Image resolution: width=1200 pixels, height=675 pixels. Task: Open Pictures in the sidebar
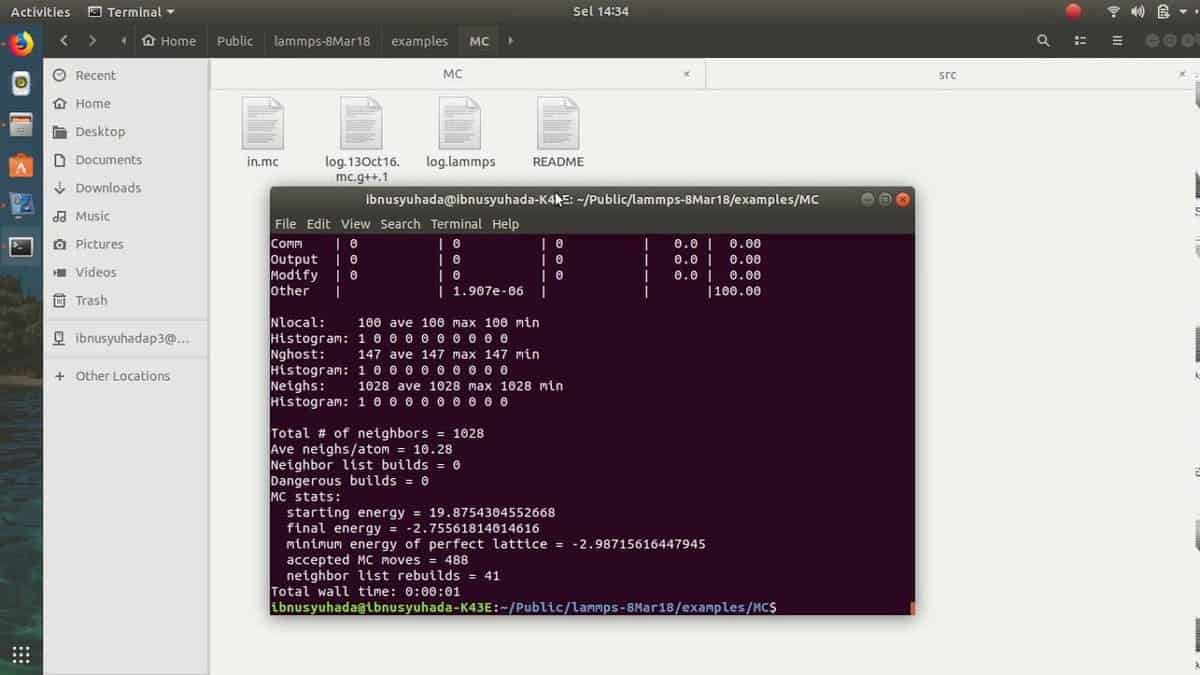point(126,243)
